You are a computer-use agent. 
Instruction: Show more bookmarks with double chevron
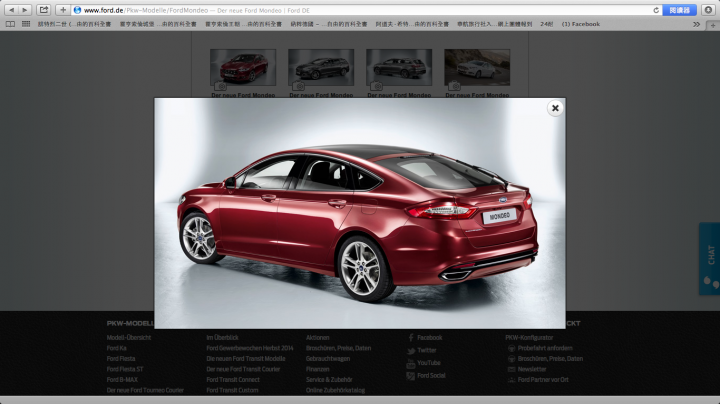point(697,24)
